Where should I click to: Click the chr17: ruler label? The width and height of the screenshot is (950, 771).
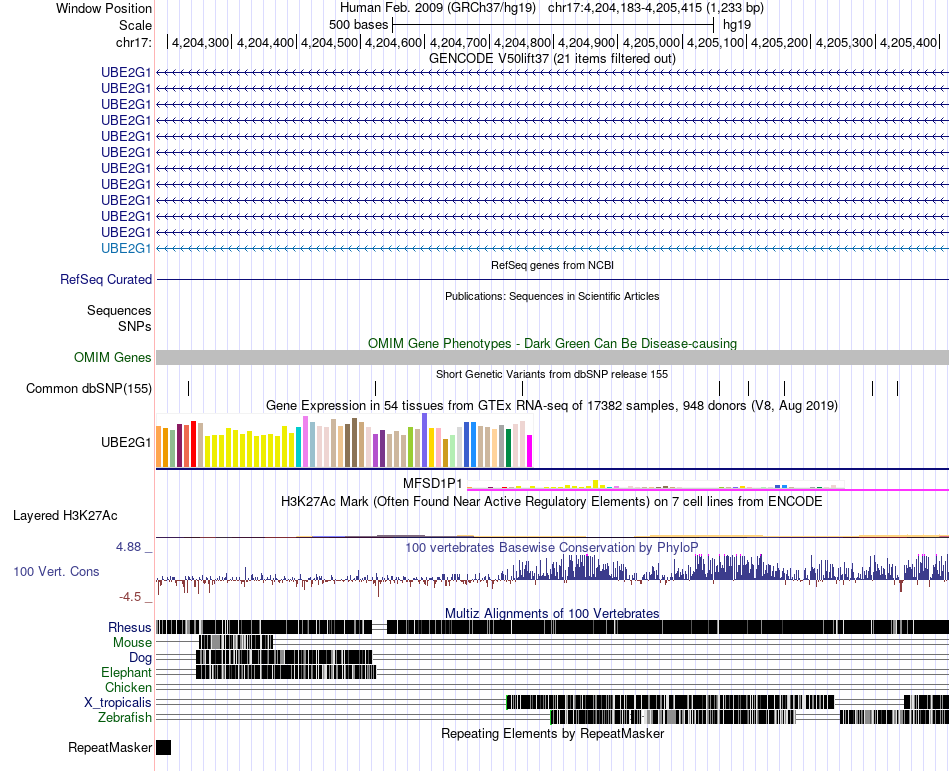tap(133, 42)
